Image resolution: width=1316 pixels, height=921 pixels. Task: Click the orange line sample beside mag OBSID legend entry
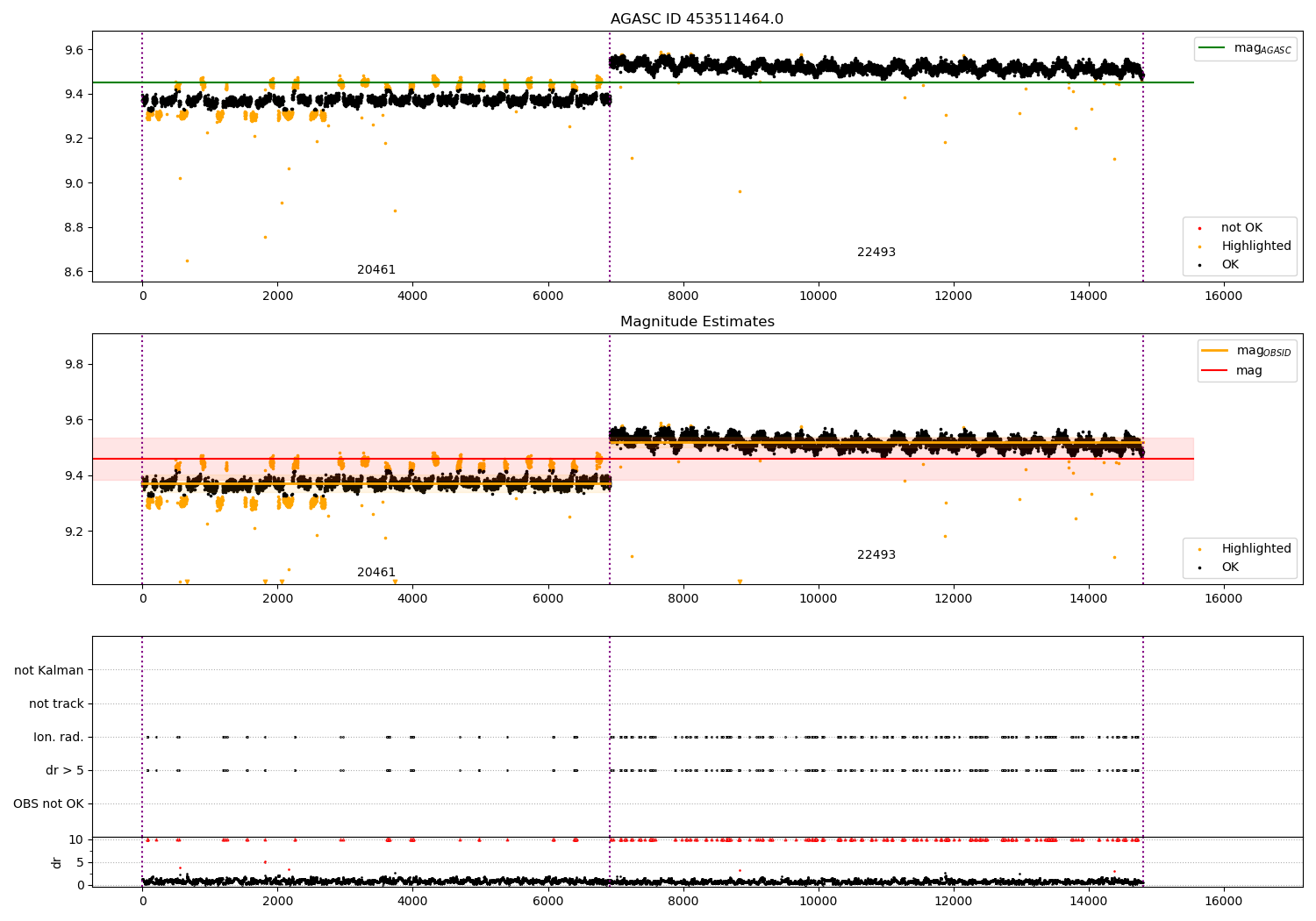pyautogui.click(x=1215, y=350)
